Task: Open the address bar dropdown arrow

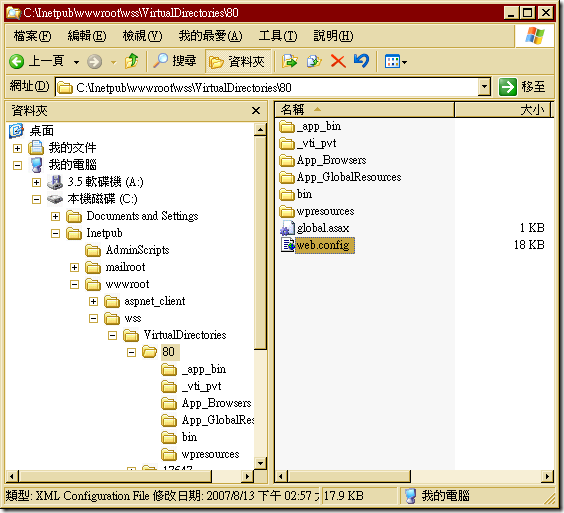Action: [485, 87]
